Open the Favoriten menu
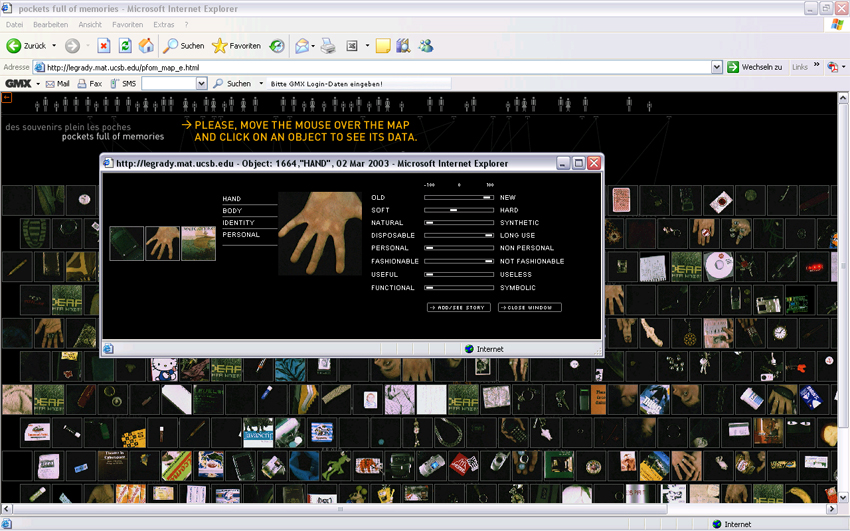Viewport: 850px width, 531px height. (x=127, y=25)
